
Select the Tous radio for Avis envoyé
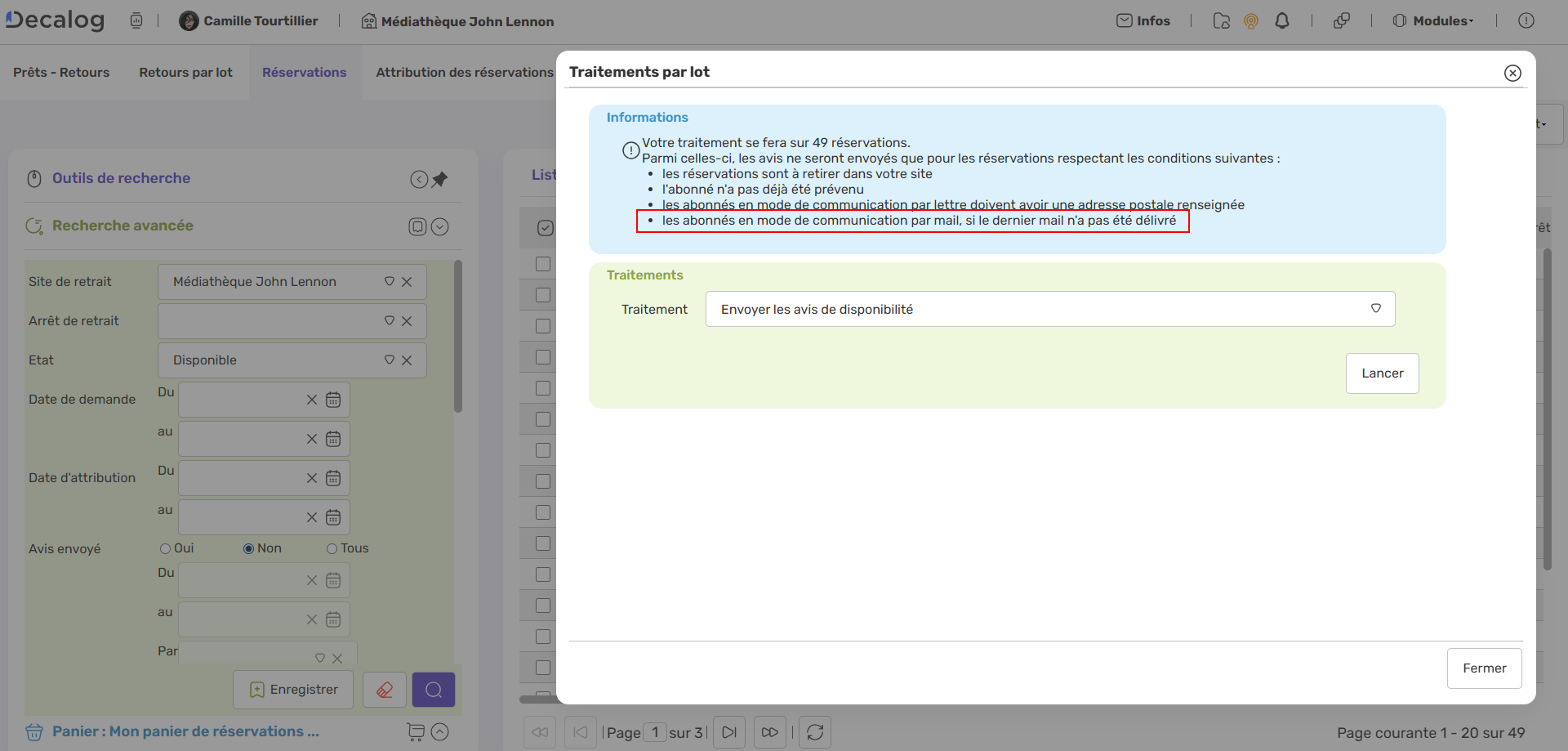coord(332,548)
